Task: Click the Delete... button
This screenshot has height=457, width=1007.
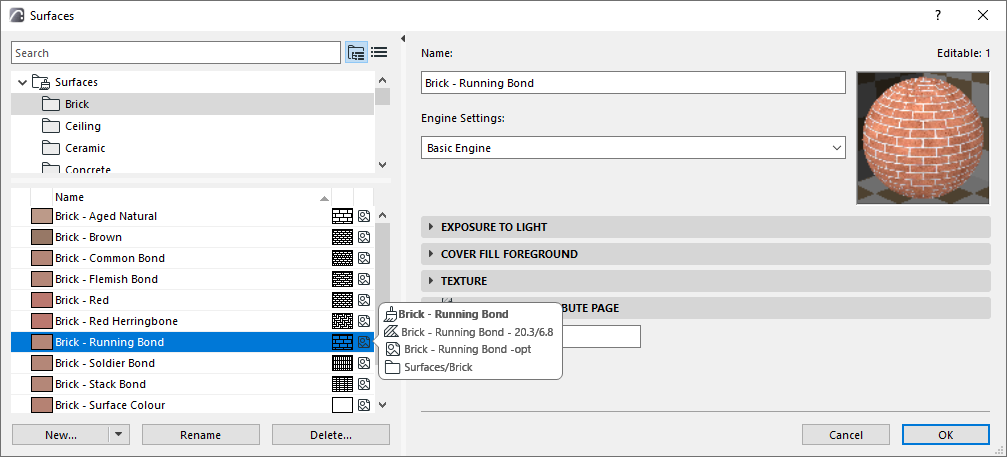Action: coord(330,434)
